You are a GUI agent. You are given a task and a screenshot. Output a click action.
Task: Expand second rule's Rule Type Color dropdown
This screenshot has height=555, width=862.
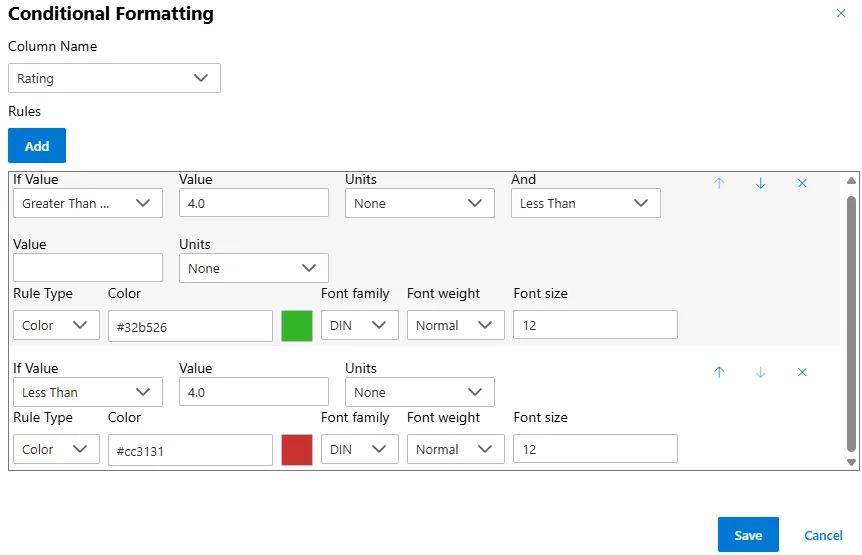(x=56, y=449)
